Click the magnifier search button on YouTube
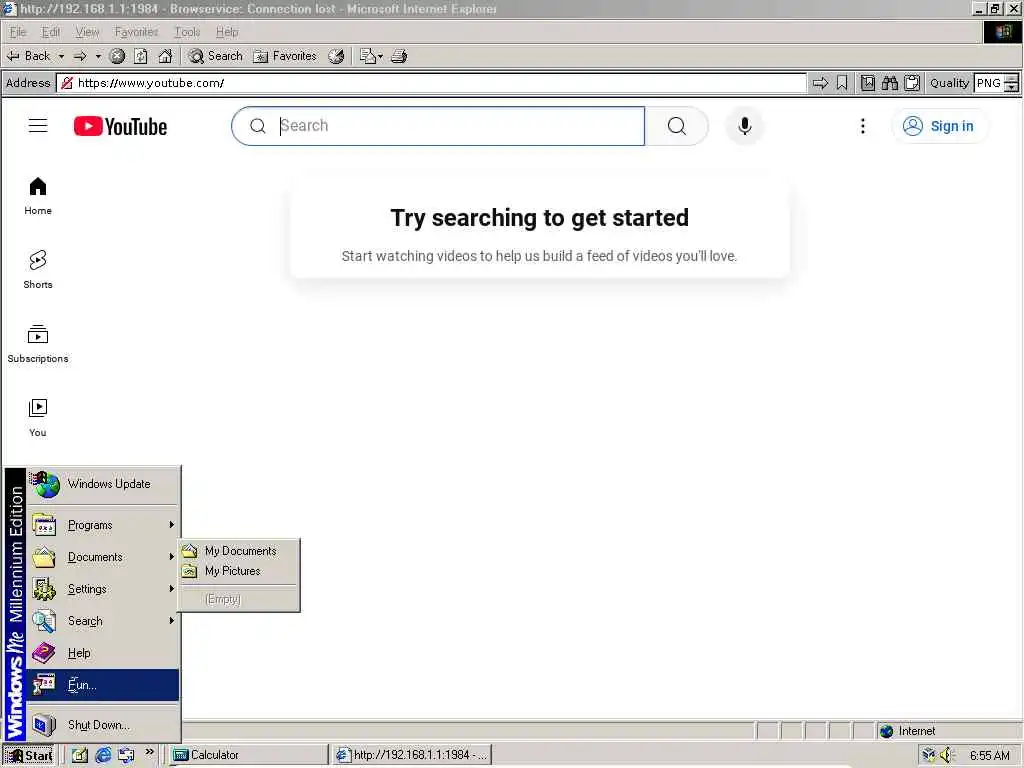Image resolution: width=1024 pixels, height=768 pixels. [677, 126]
